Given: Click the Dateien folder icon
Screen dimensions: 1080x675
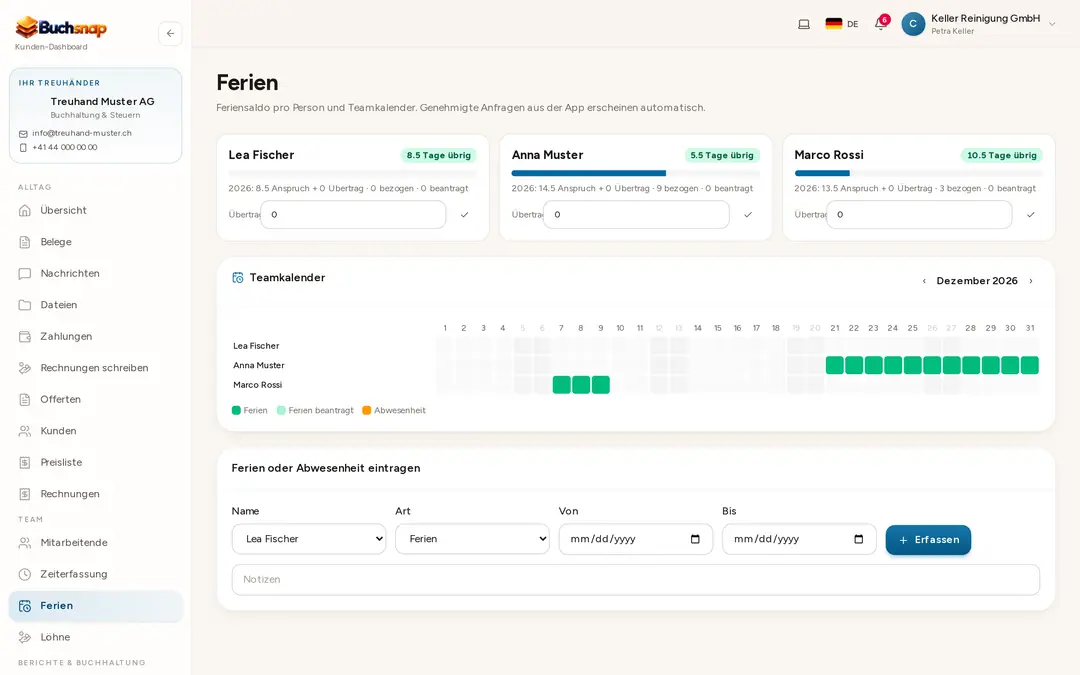Looking at the screenshot, I should 25,305.
